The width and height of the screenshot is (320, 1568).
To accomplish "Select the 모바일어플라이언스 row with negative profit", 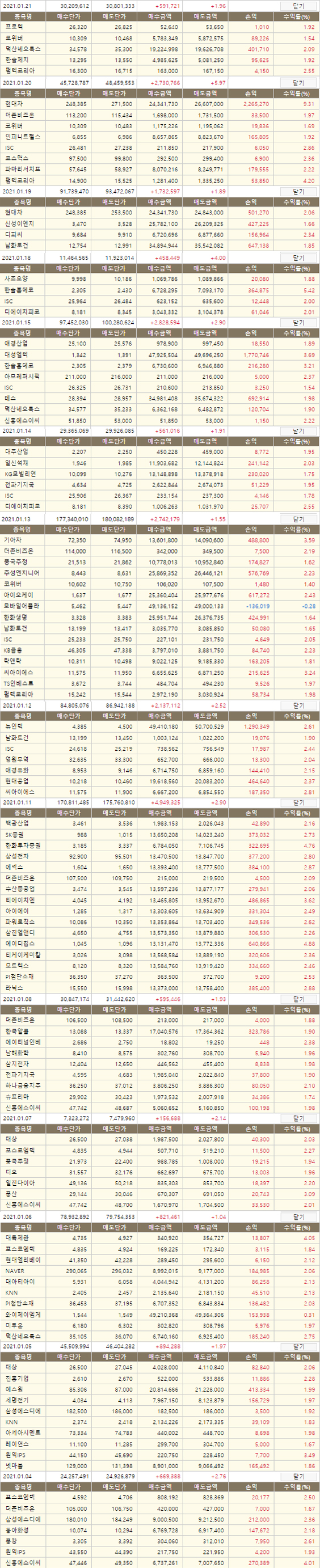I will 159,607.
